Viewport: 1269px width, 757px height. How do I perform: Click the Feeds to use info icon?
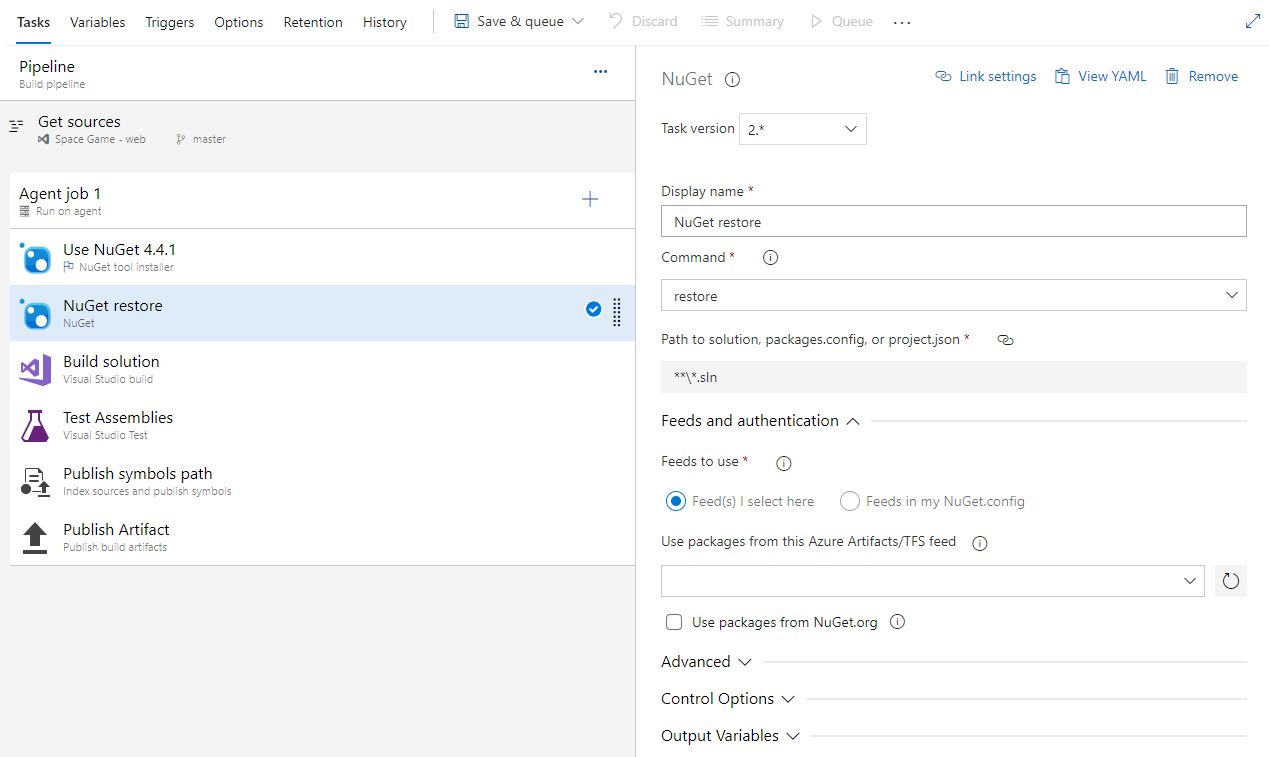(x=784, y=463)
